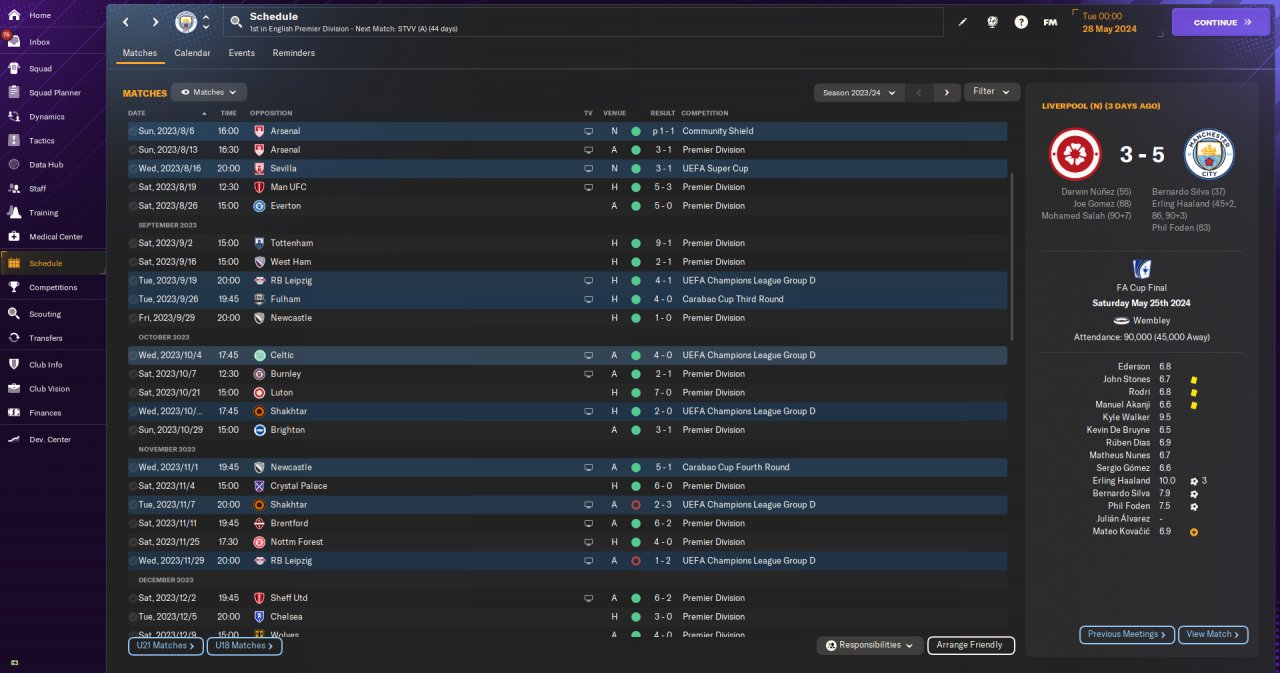1280x673 pixels.
Task: Switch to the Reminders tab
Action: click(294, 53)
